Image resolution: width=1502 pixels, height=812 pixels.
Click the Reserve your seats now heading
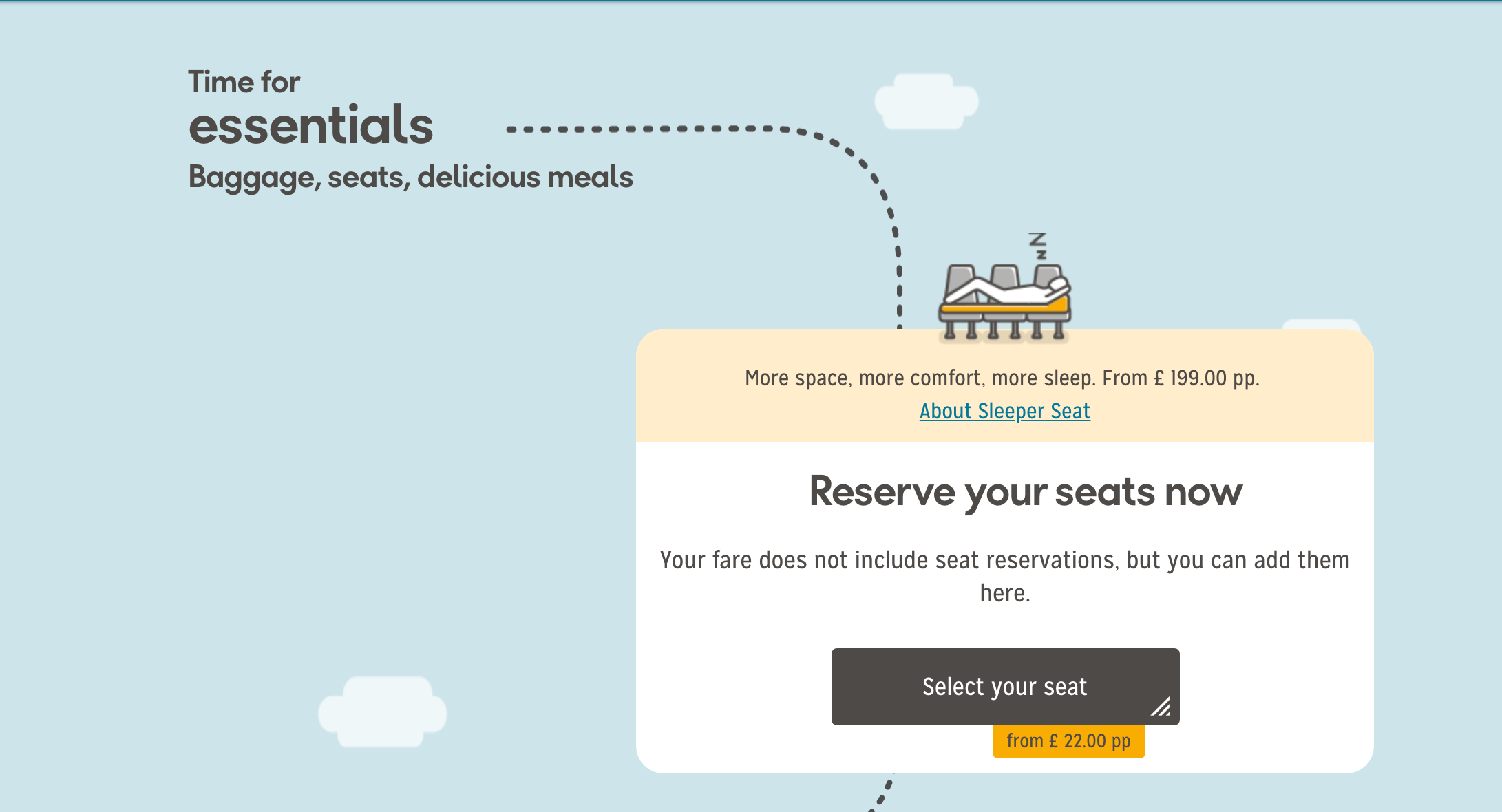click(x=1026, y=492)
